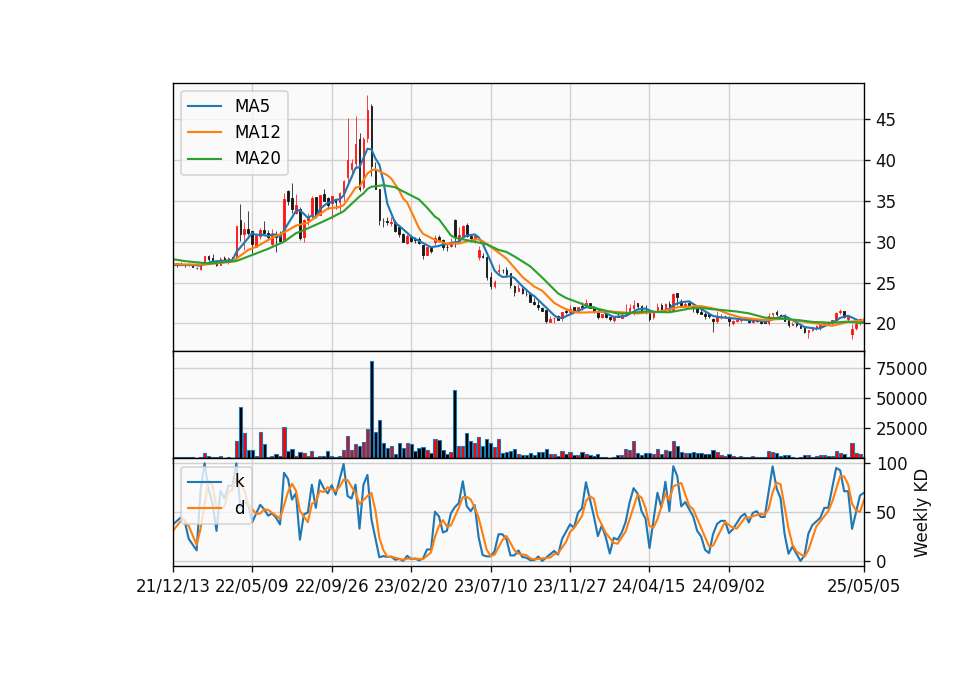Click the MA20 legend label

click(257, 159)
